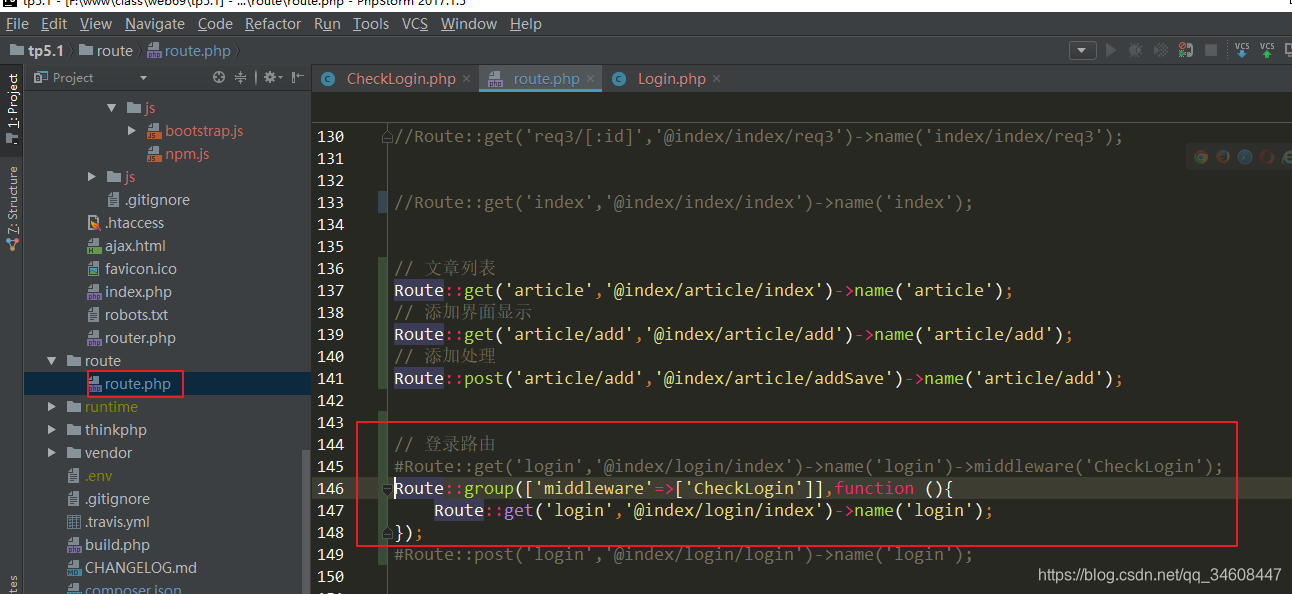Click the Stop square icon

[1211, 50]
